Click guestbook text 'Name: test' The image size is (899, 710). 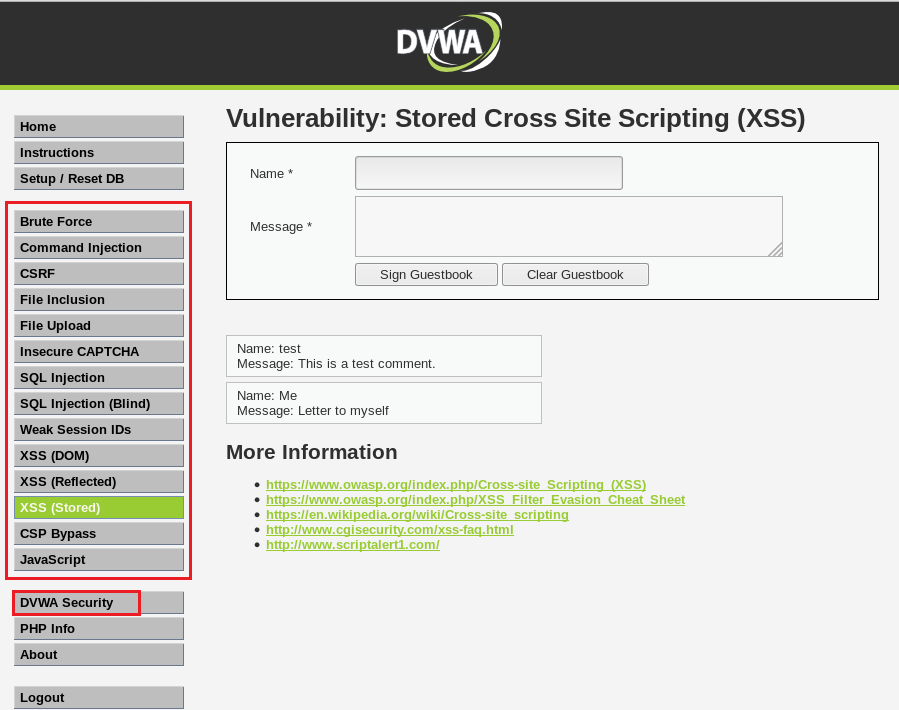pos(269,349)
